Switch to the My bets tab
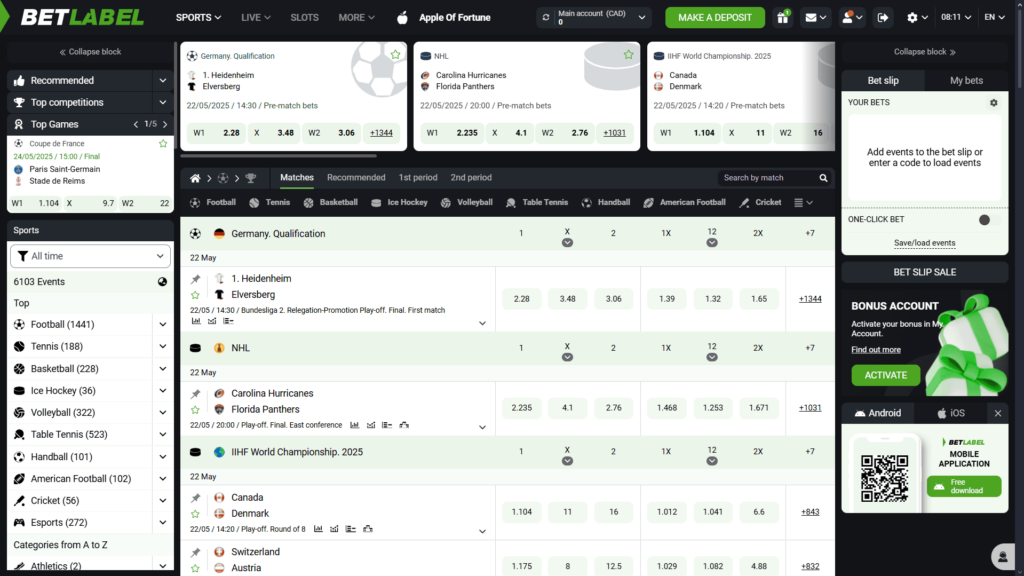Screen dimensions: 1024x576 966,80
